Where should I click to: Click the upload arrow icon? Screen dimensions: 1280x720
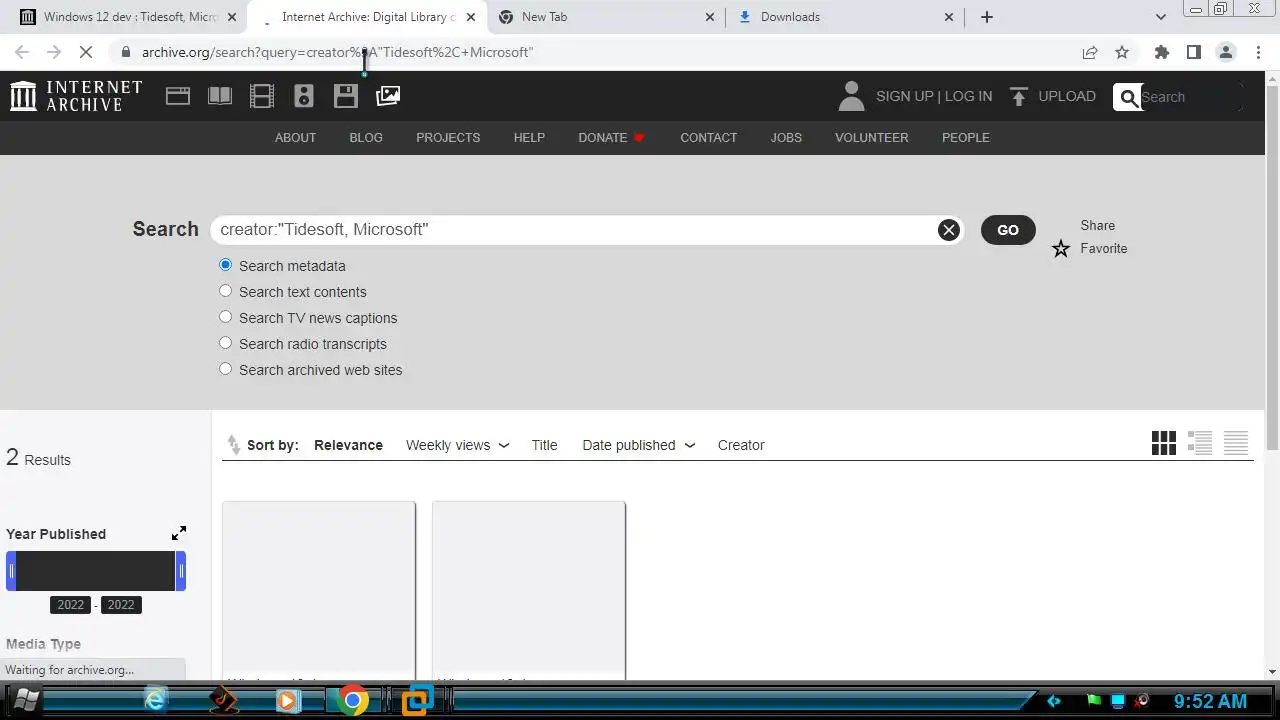1019,96
